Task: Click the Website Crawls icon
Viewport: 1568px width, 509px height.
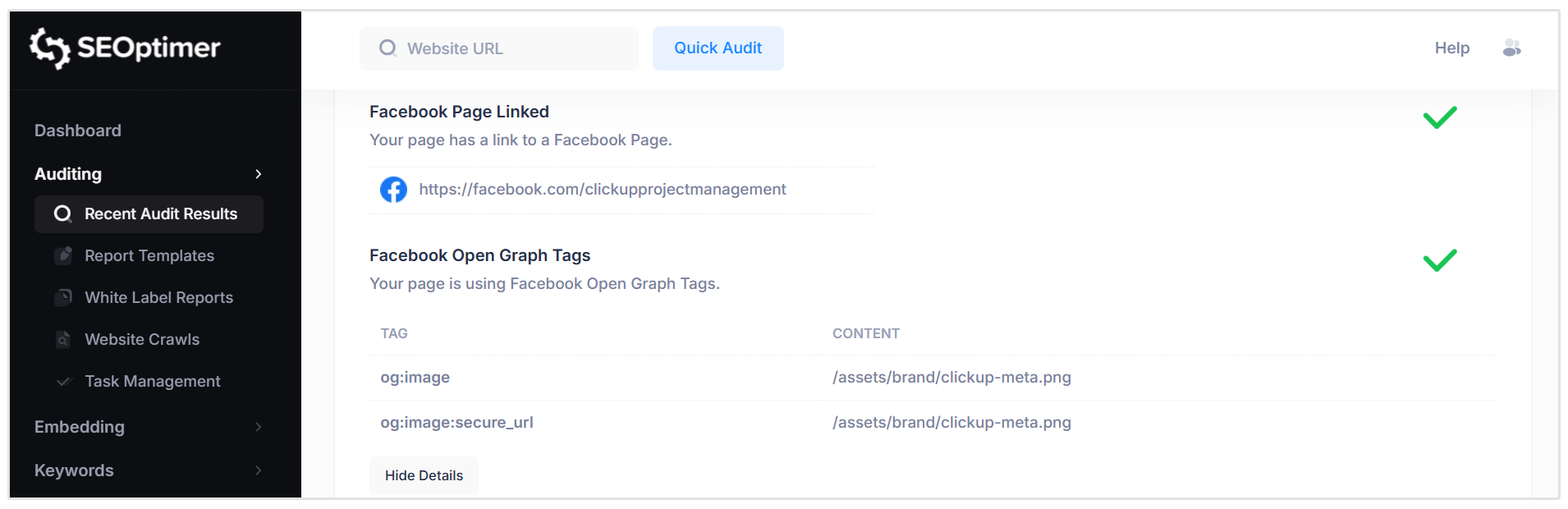Action: pos(63,339)
